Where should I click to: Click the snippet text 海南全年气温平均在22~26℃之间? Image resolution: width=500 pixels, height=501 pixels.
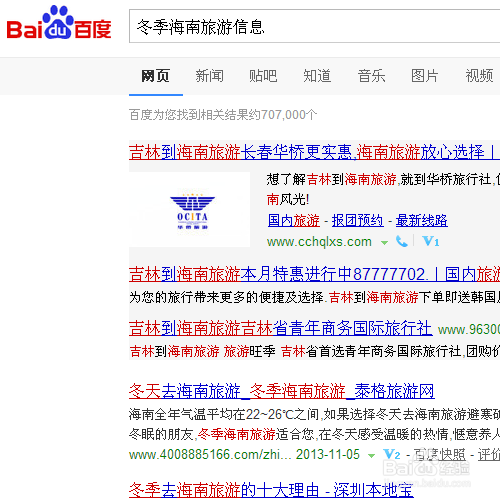(x=225, y=414)
